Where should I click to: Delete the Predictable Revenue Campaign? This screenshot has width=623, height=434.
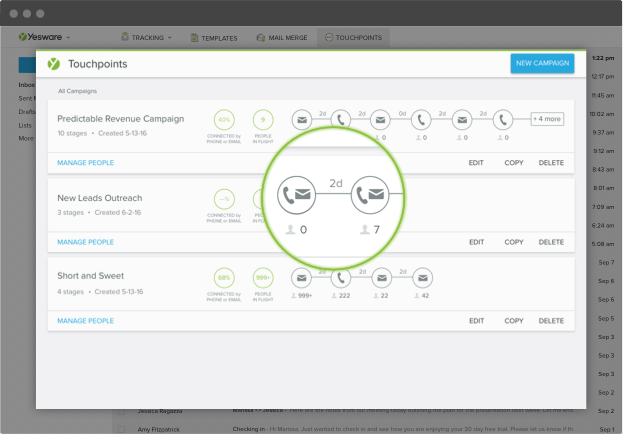(x=551, y=163)
